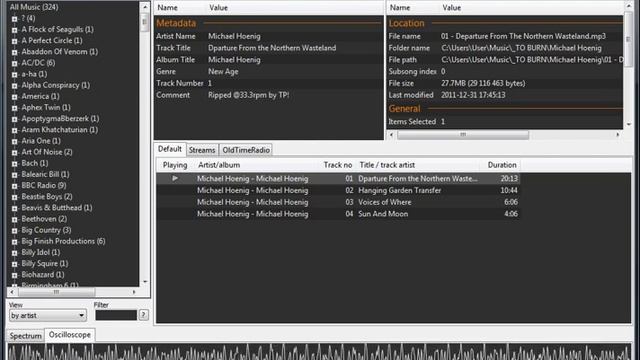Select the Beethoven (2) artist

44,219
